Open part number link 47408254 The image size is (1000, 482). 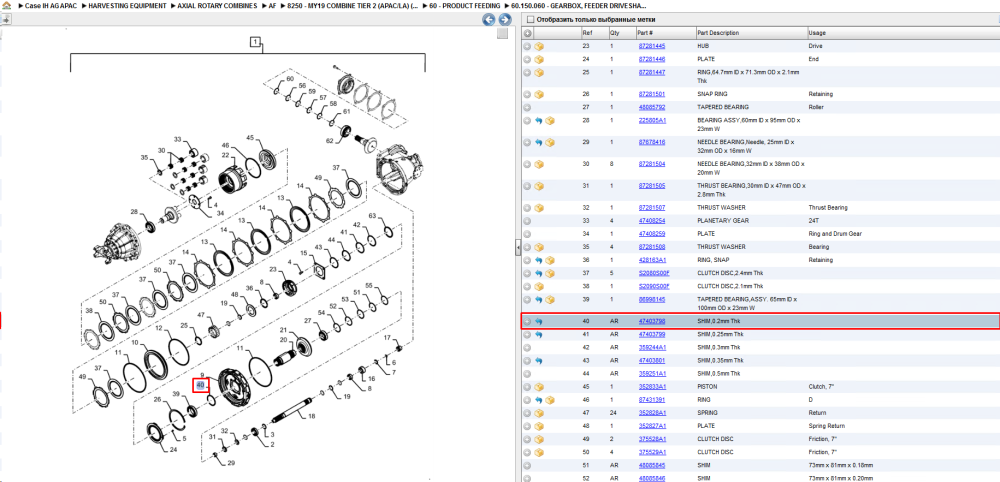tap(652, 221)
